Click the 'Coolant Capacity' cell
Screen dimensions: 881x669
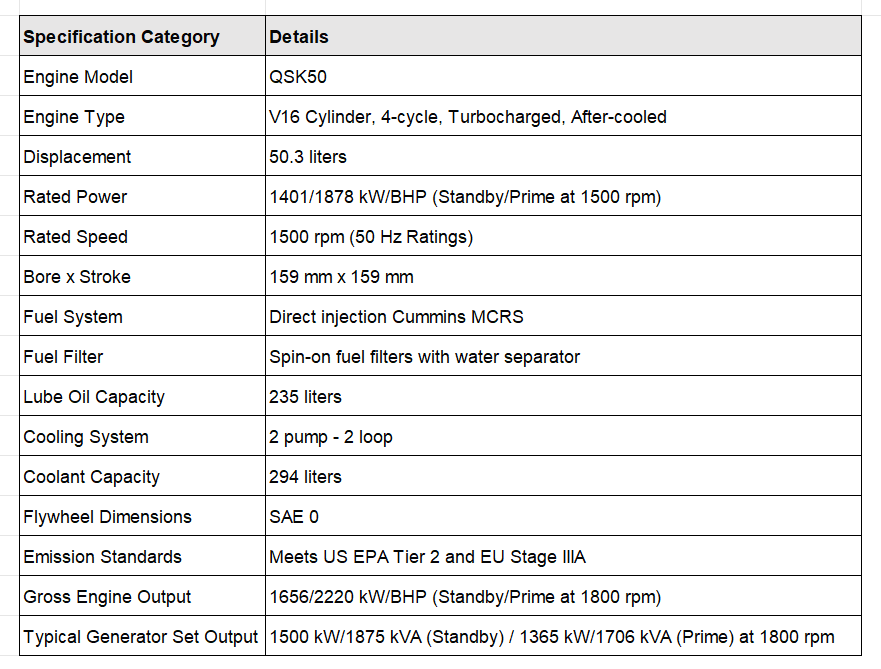pos(142,476)
